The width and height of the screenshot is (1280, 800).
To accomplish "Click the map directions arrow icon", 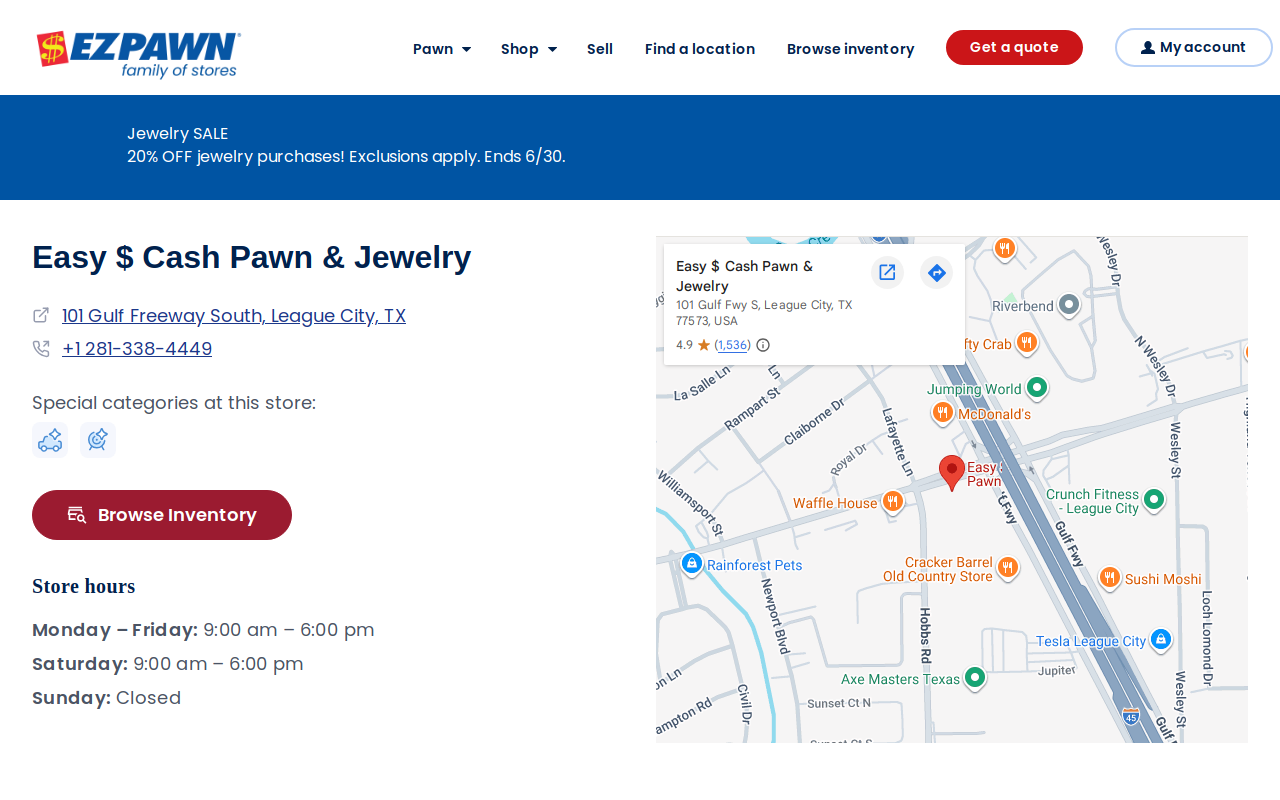I will [936, 272].
